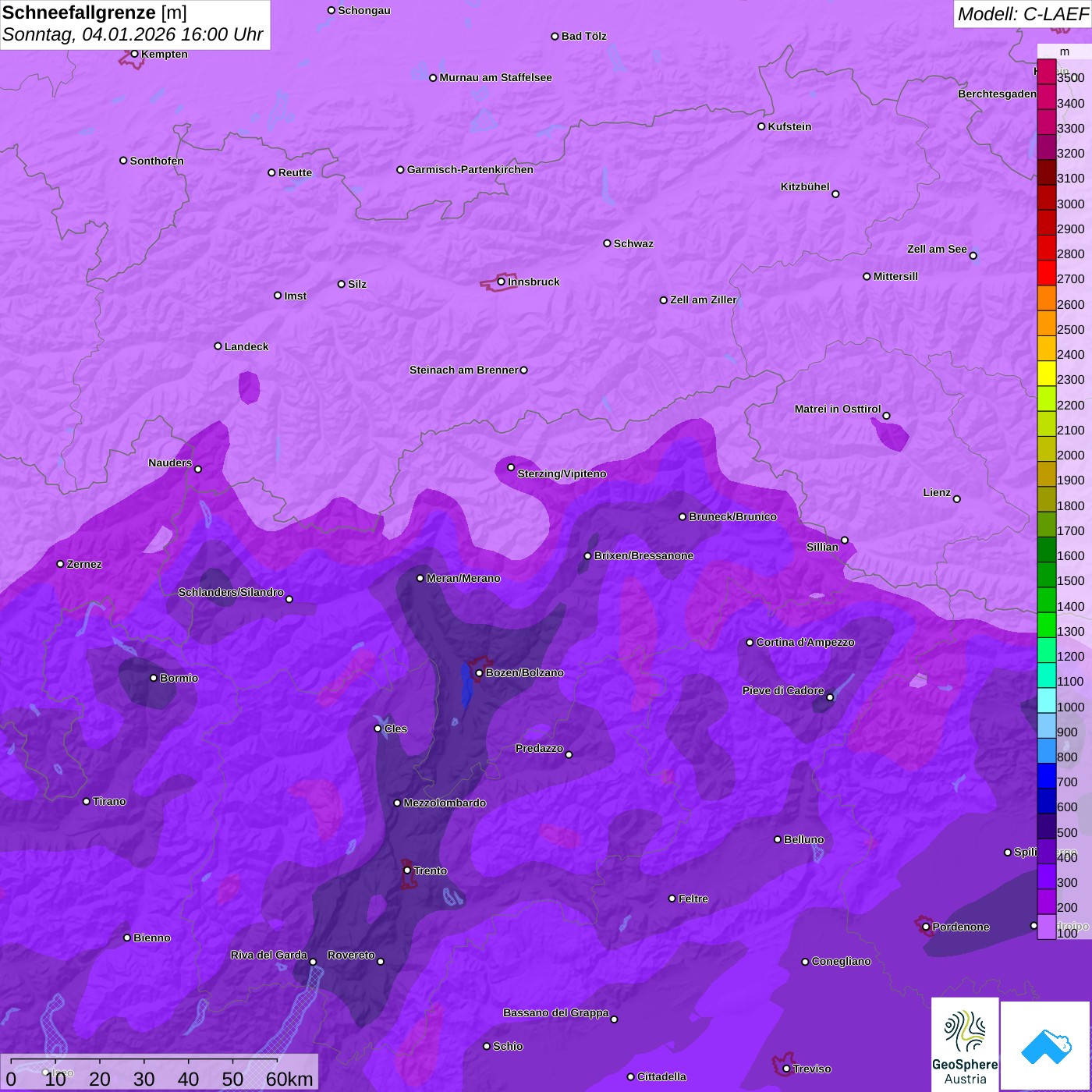The width and height of the screenshot is (1092, 1092).
Task: Select the Schwaz location dot
Action: [x=607, y=243]
